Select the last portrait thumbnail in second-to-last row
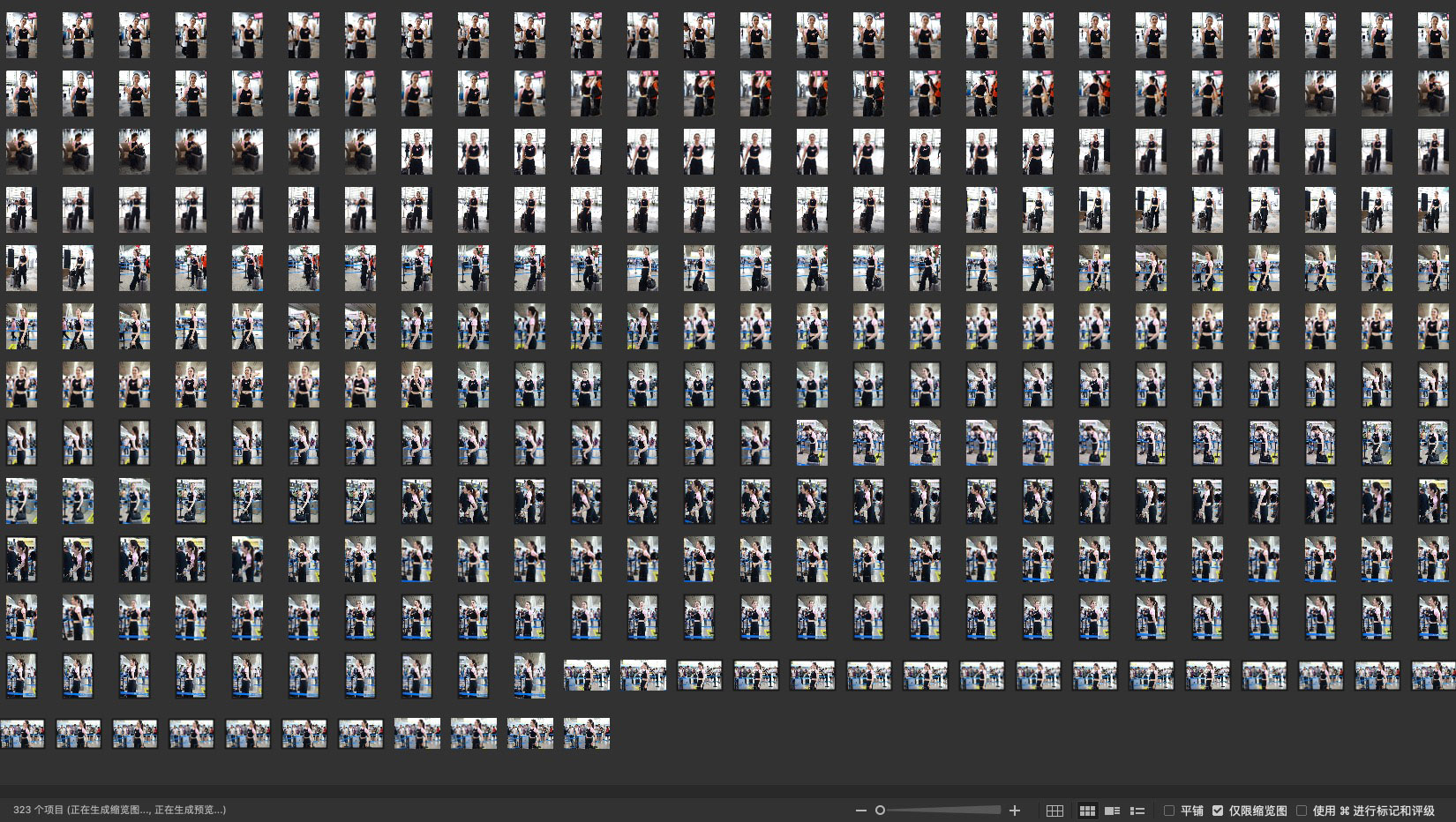1456x822 pixels. click(x=529, y=676)
